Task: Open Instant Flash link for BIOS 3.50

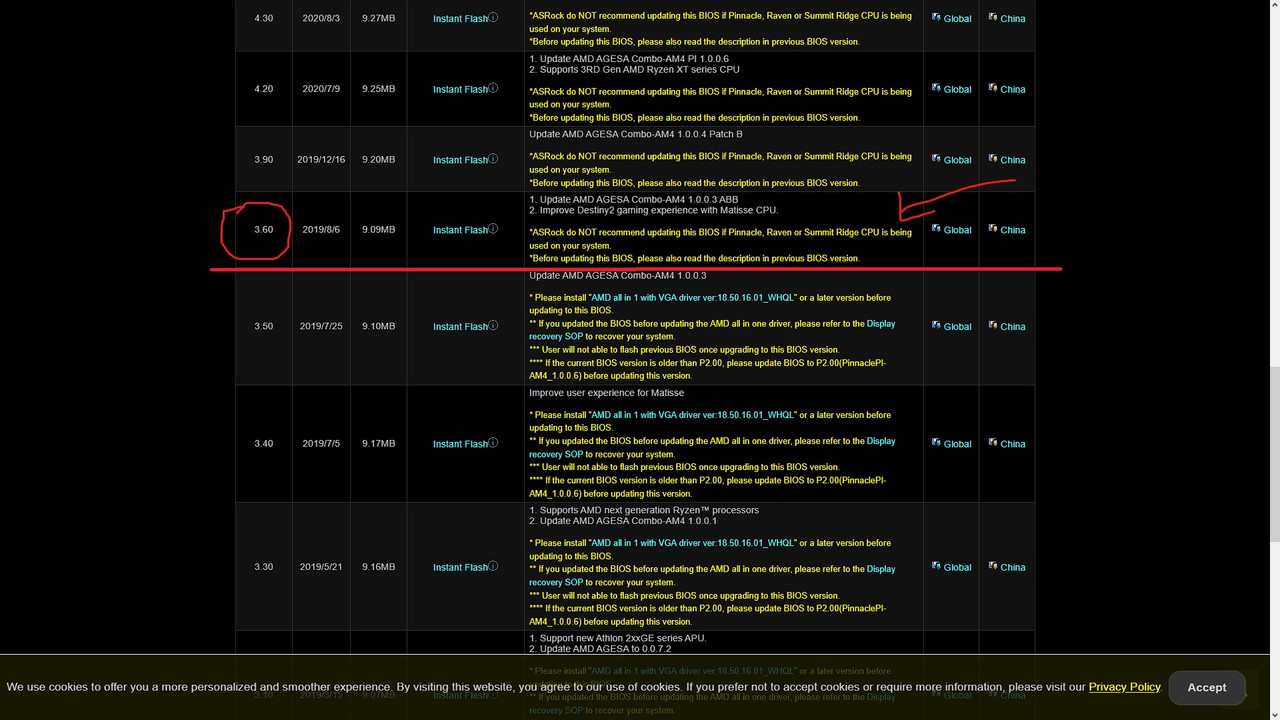Action: 460,327
